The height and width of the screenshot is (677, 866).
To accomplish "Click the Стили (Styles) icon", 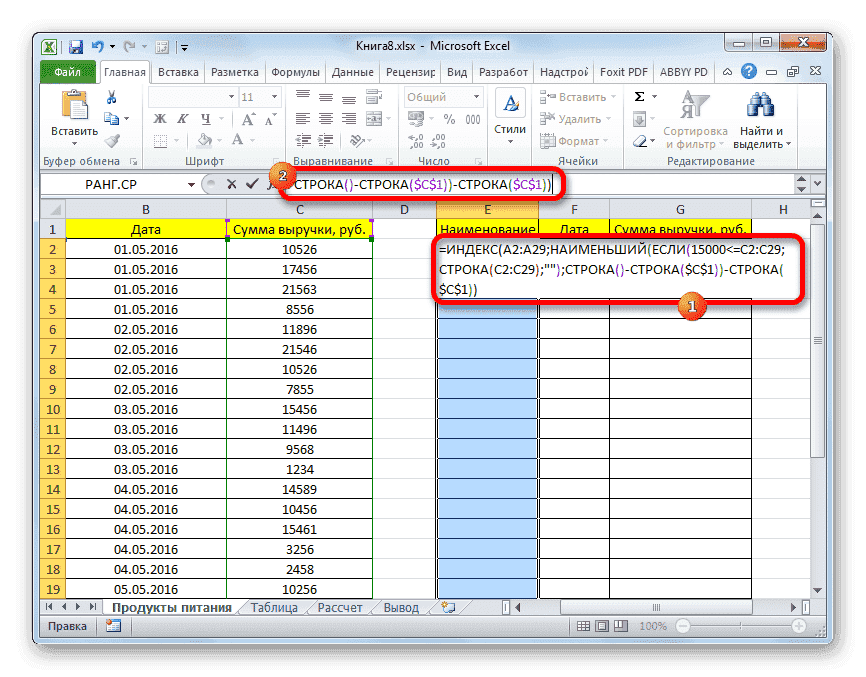I will [510, 103].
